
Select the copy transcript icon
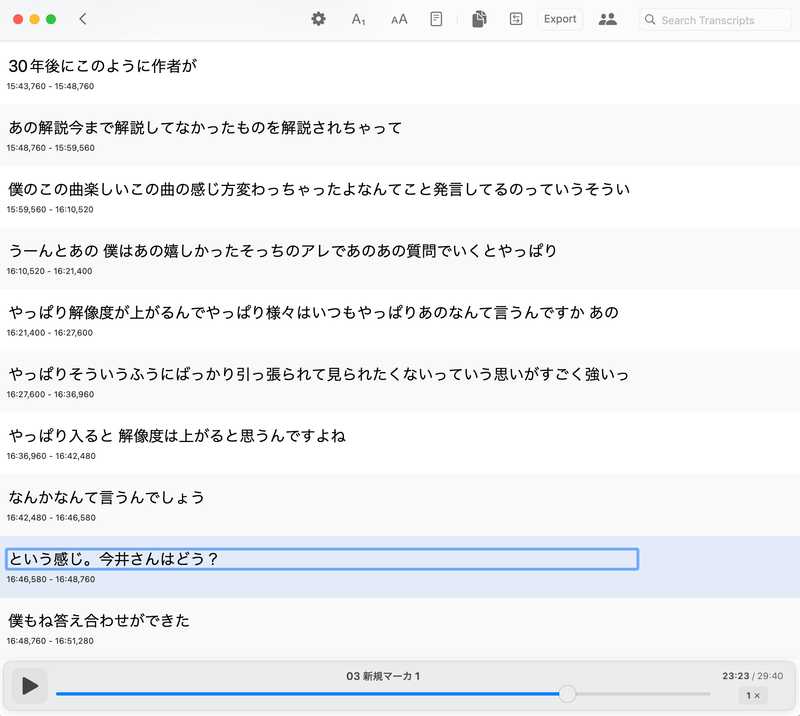pyautogui.click(x=479, y=18)
